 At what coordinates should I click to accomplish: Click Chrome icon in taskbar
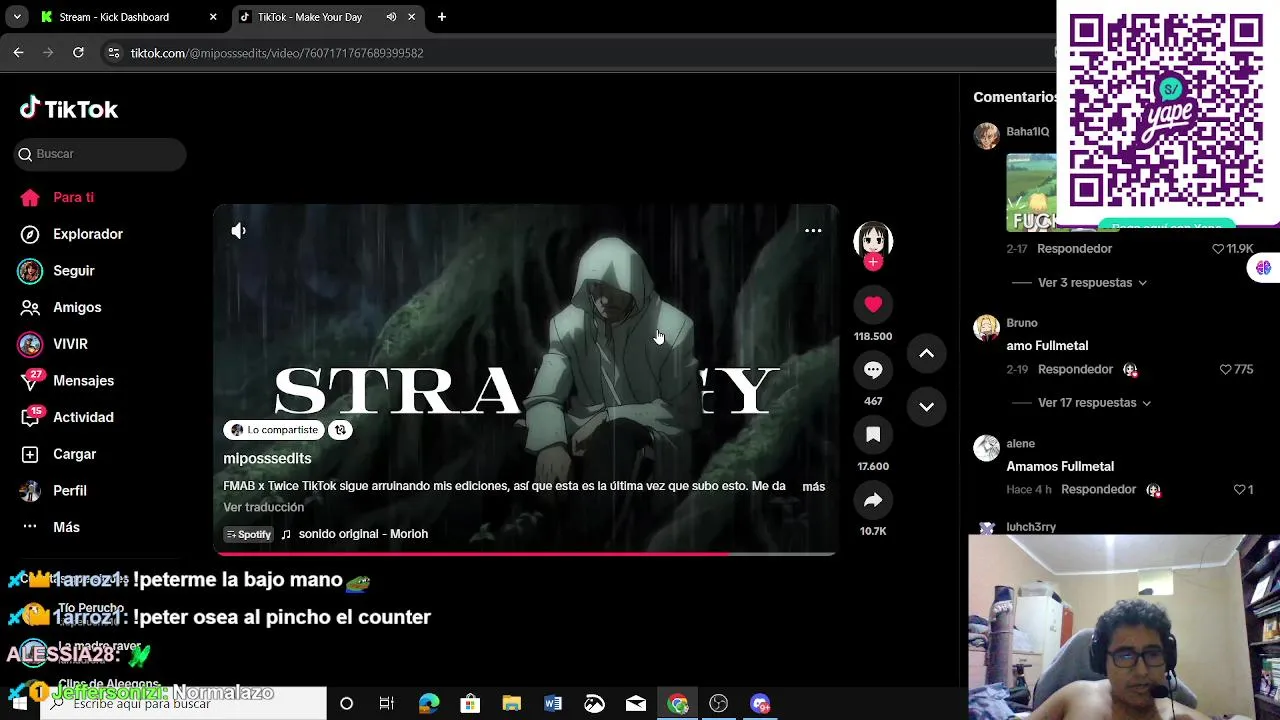tap(678, 704)
